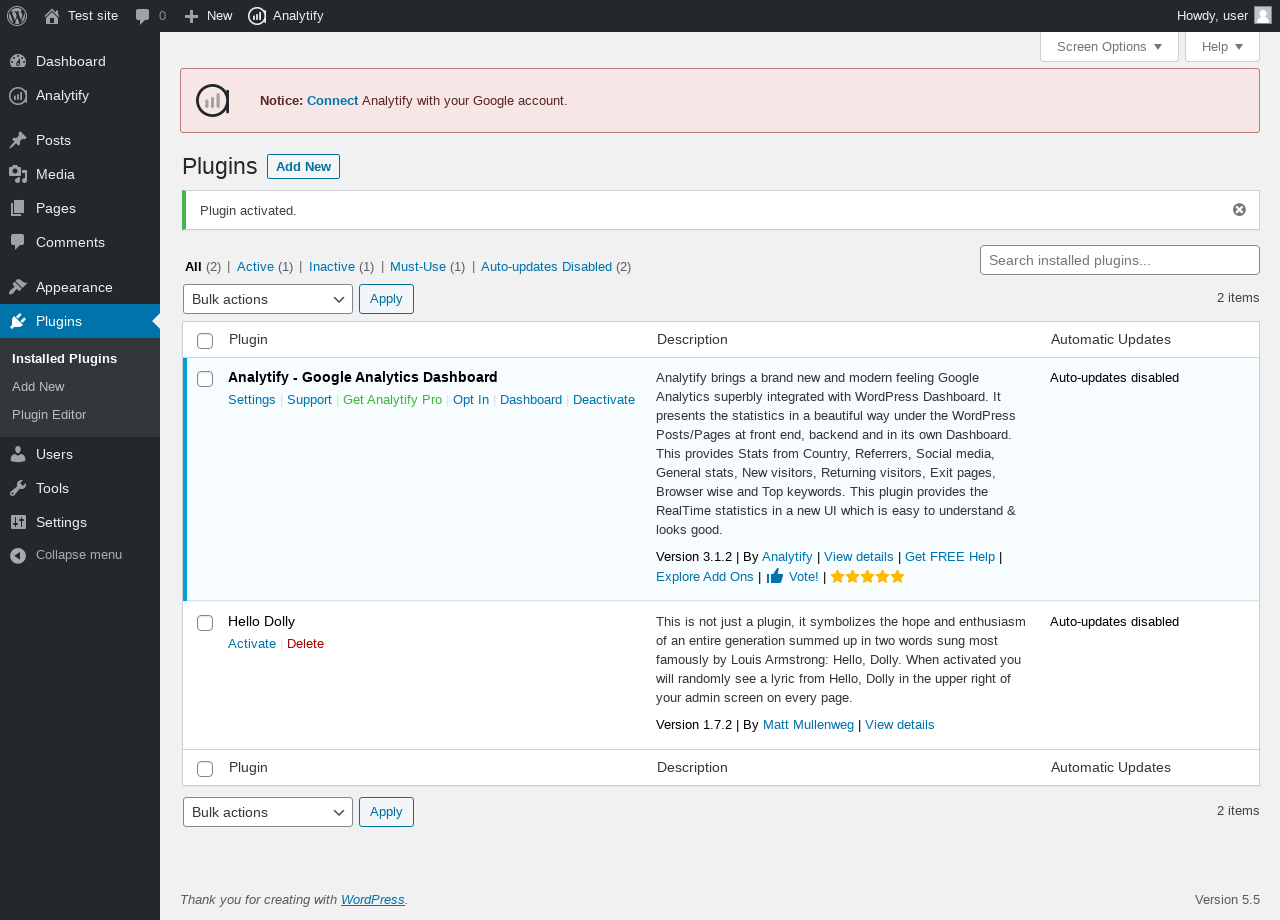The image size is (1280, 920).
Task: View details for Hello Dolly
Action: click(x=900, y=725)
